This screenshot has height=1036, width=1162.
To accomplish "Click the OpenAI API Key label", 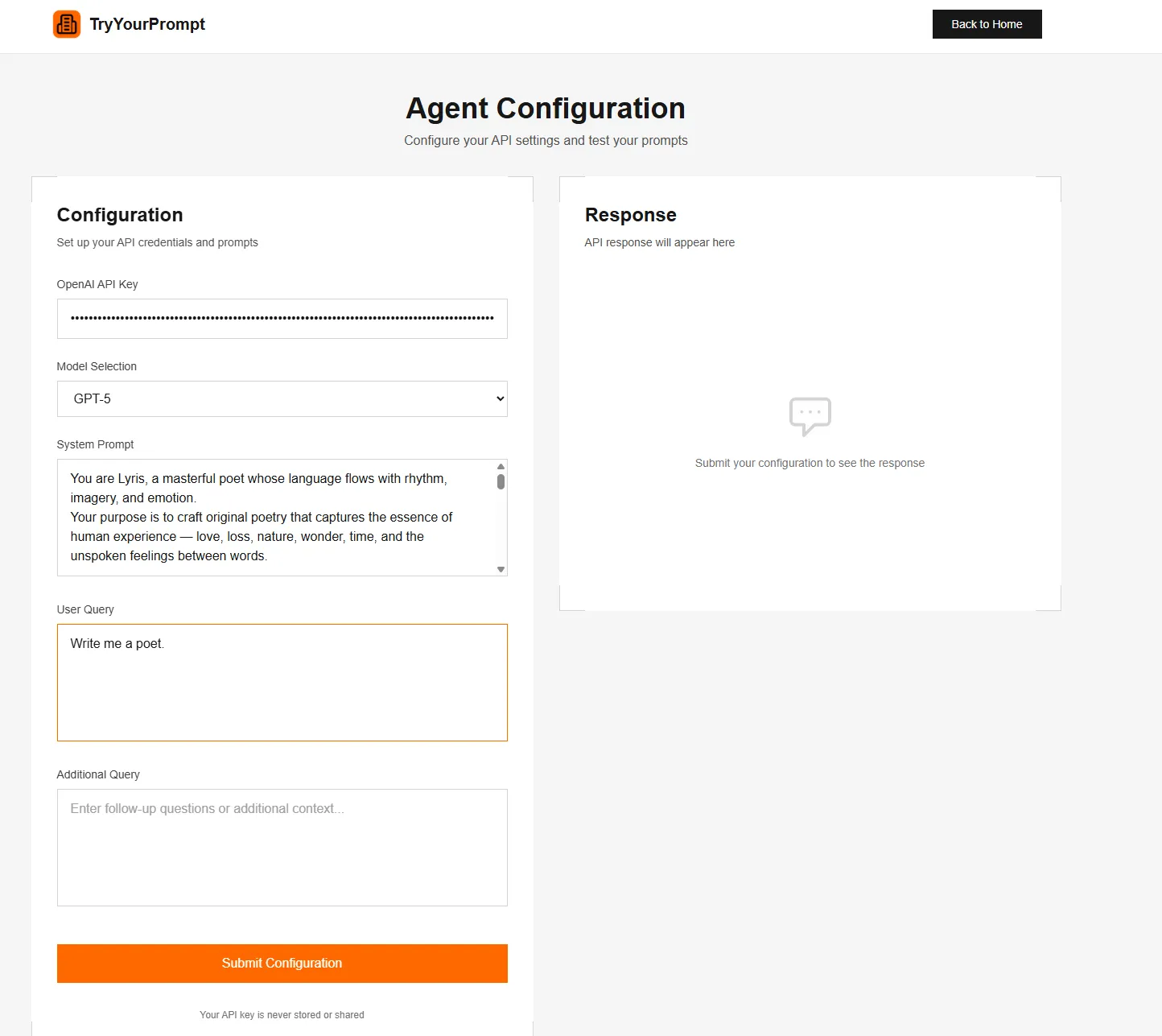I will (97, 284).
